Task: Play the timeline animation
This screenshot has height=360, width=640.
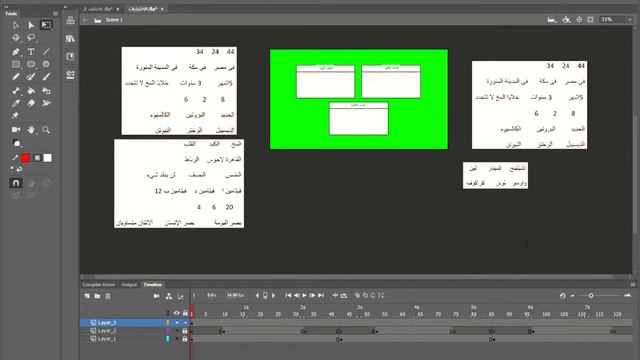Action: [x=304, y=296]
